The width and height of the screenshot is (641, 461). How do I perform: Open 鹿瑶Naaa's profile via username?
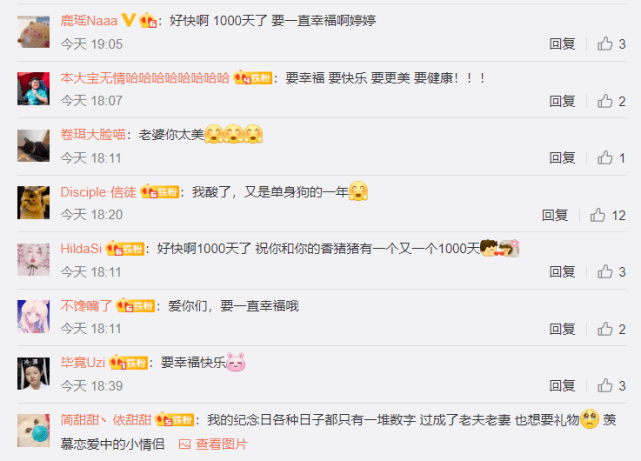pyautogui.click(x=89, y=20)
